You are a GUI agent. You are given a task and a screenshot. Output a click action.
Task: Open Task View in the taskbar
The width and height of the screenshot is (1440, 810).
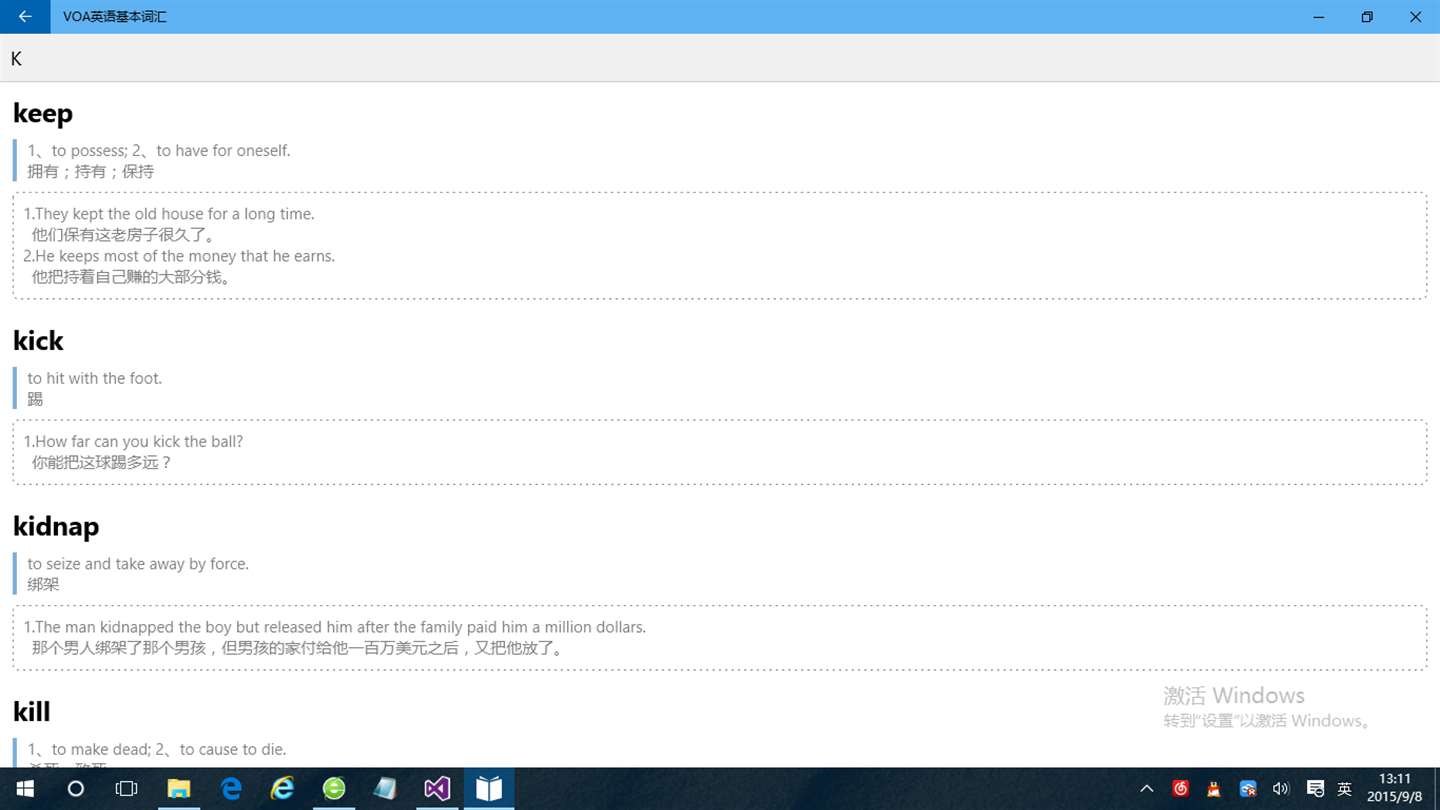click(127, 789)
